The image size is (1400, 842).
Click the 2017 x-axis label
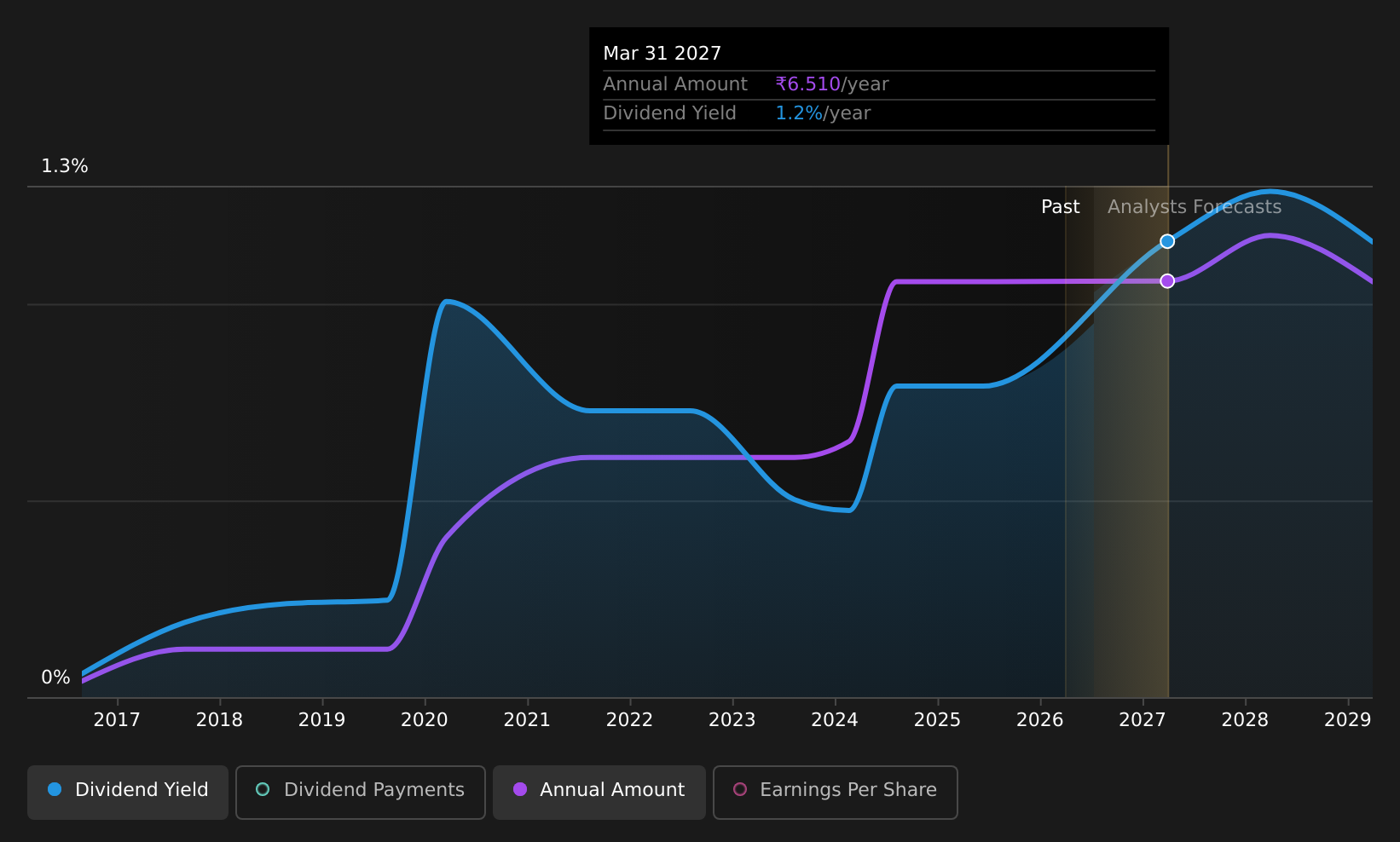coord(117,720)
